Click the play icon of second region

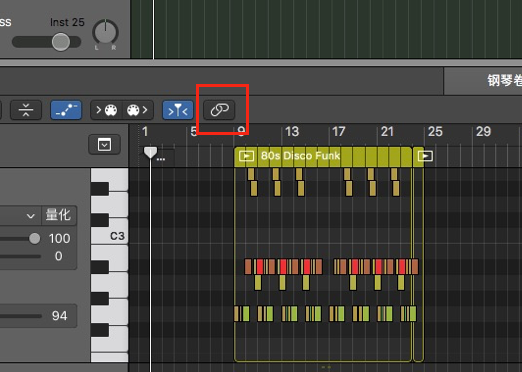pos(425,156)
